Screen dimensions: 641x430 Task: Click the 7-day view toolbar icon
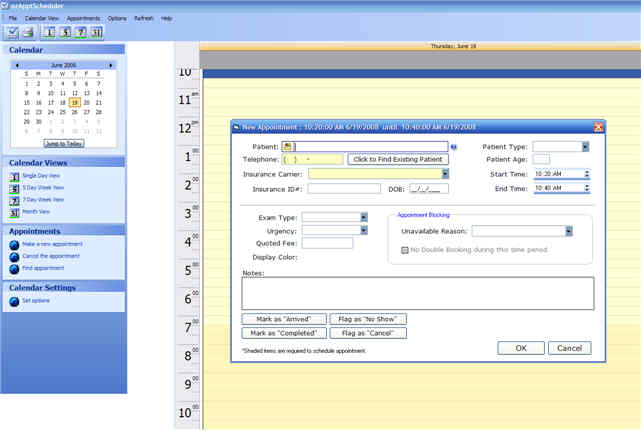[x=81, y=32]
